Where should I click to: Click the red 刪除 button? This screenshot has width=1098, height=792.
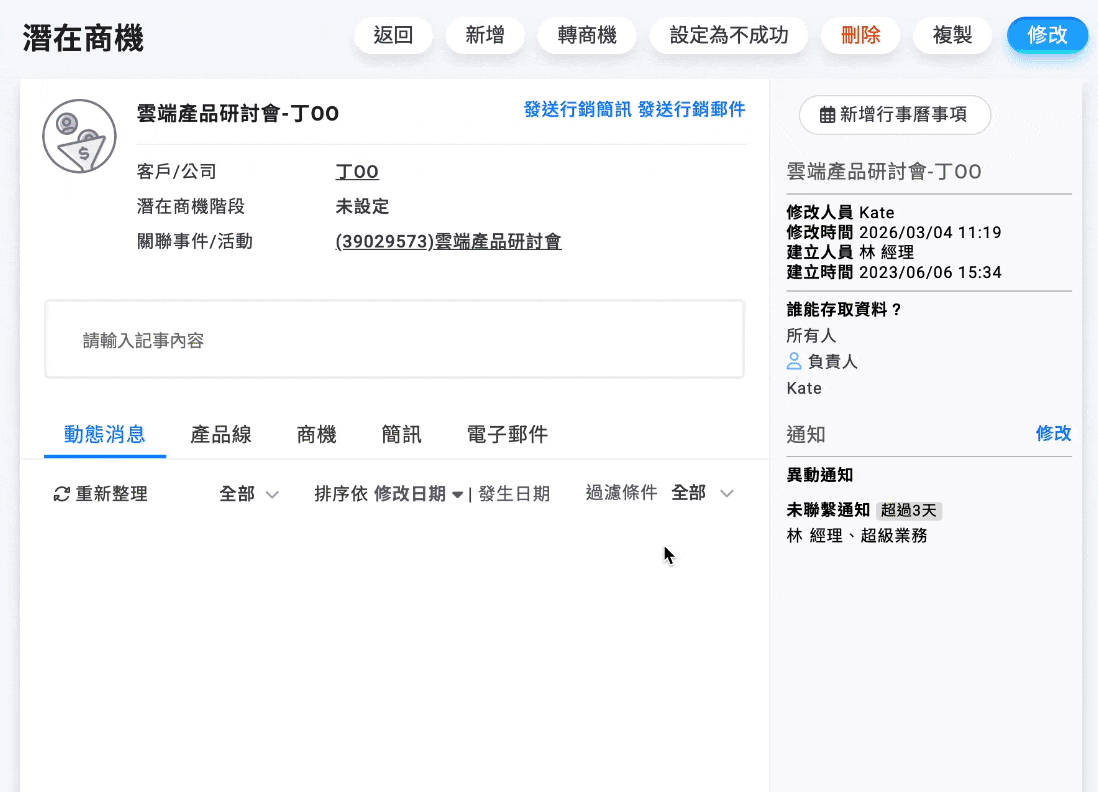860,35
